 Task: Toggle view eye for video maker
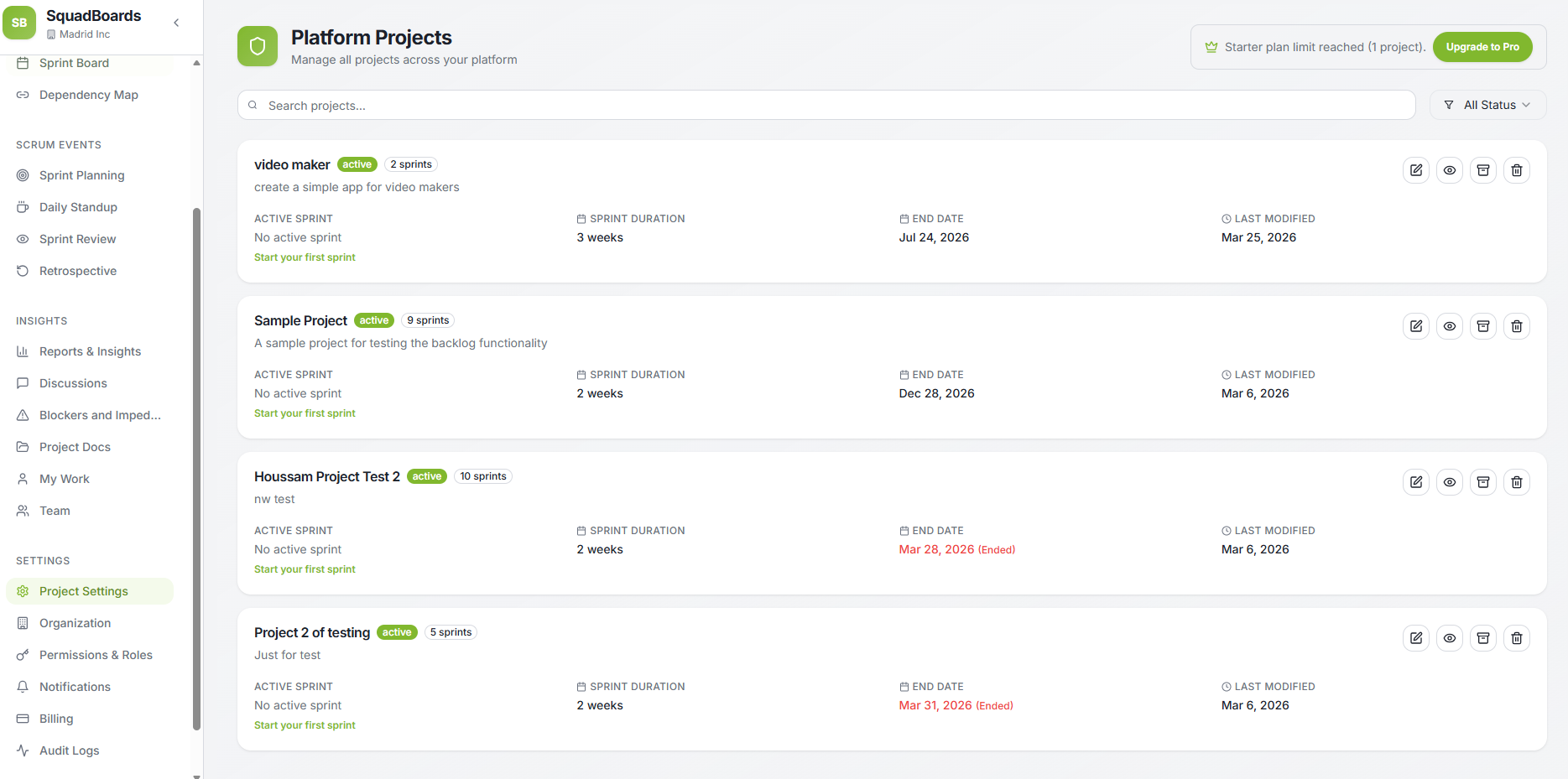[x=1450, y=170]
